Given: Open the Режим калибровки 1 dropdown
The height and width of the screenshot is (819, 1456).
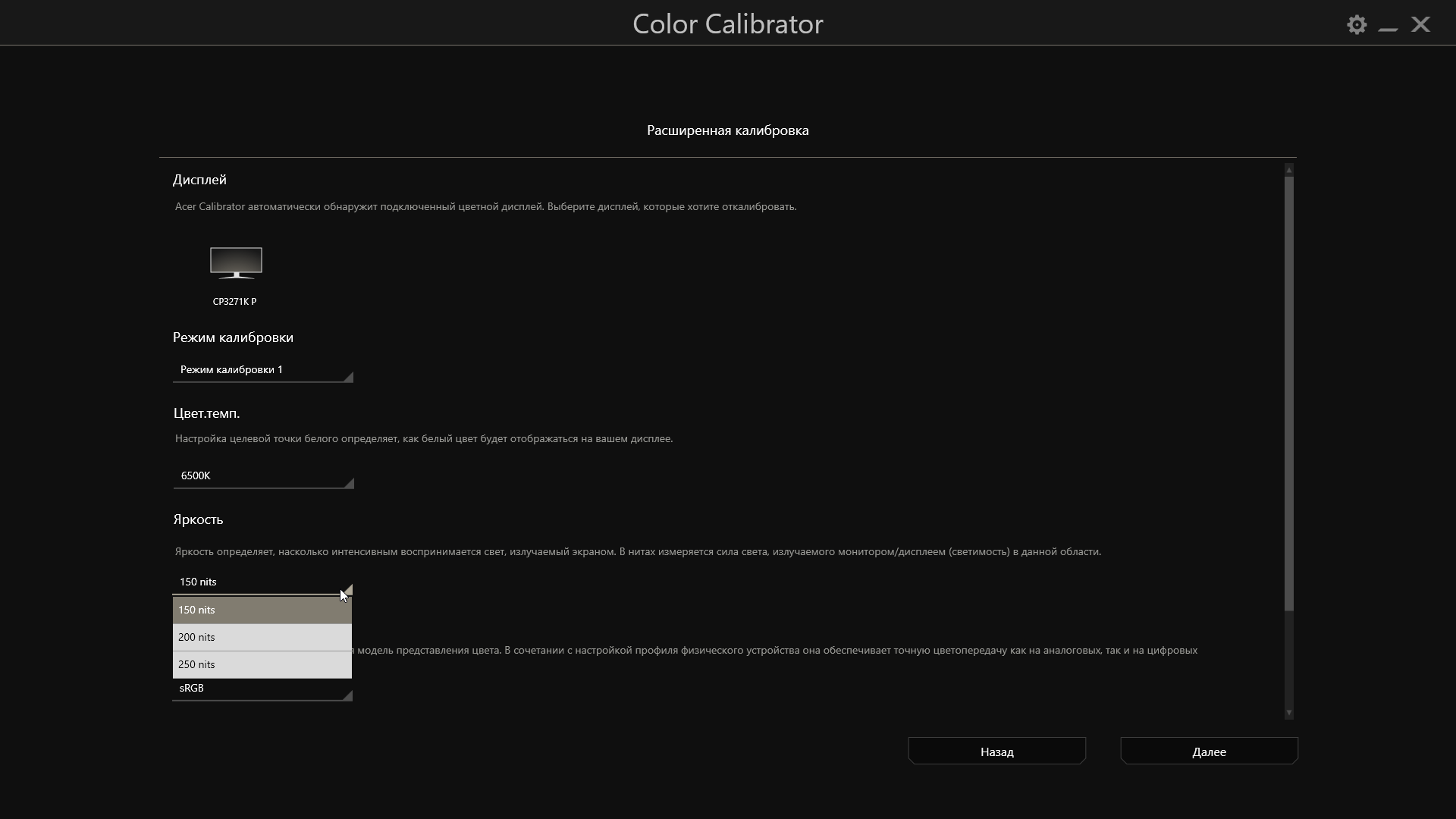Looking at the screenshot, I should point(262,370).
